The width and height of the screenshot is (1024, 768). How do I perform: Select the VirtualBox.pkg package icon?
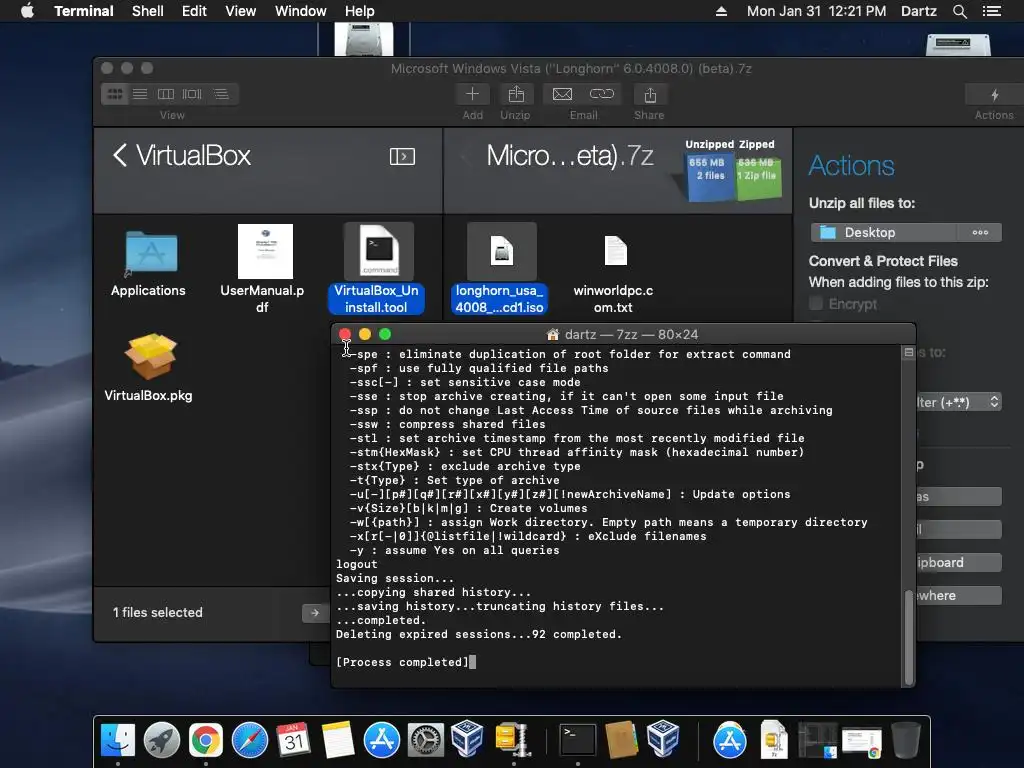[x=151, y=357]
